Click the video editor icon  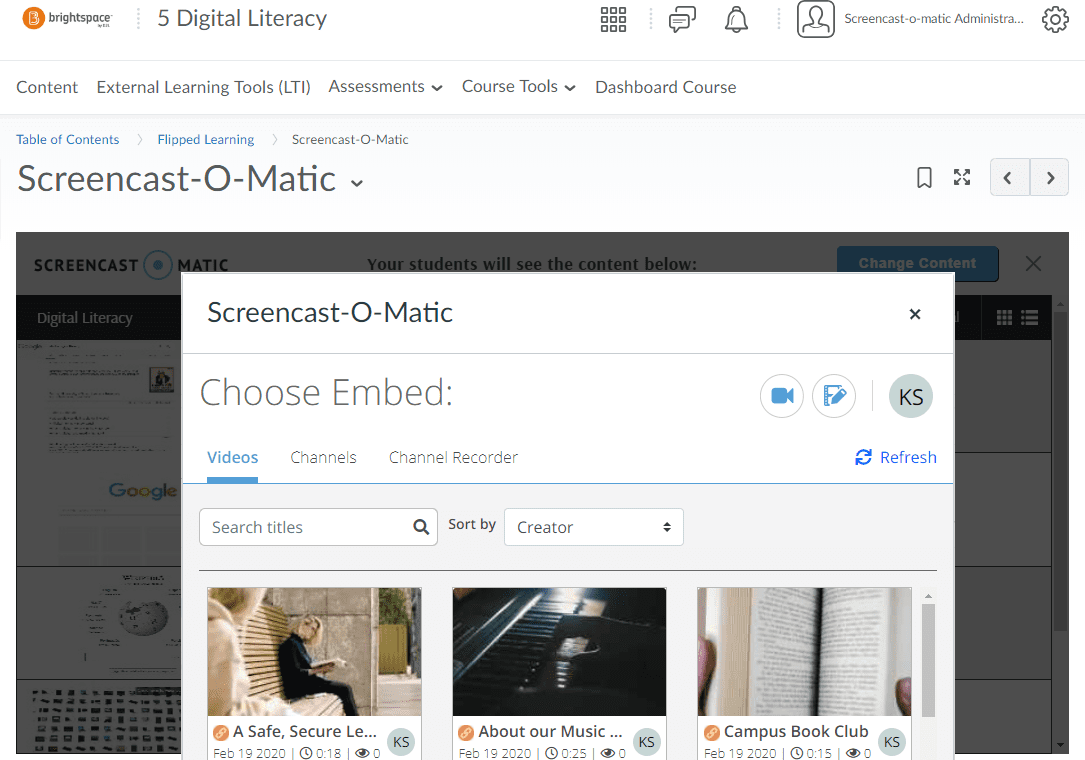tap(834, 396)
